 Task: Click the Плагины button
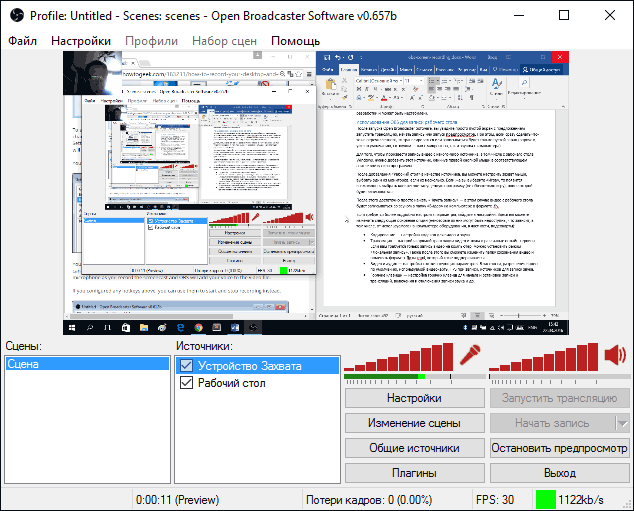tap(414, 473)
